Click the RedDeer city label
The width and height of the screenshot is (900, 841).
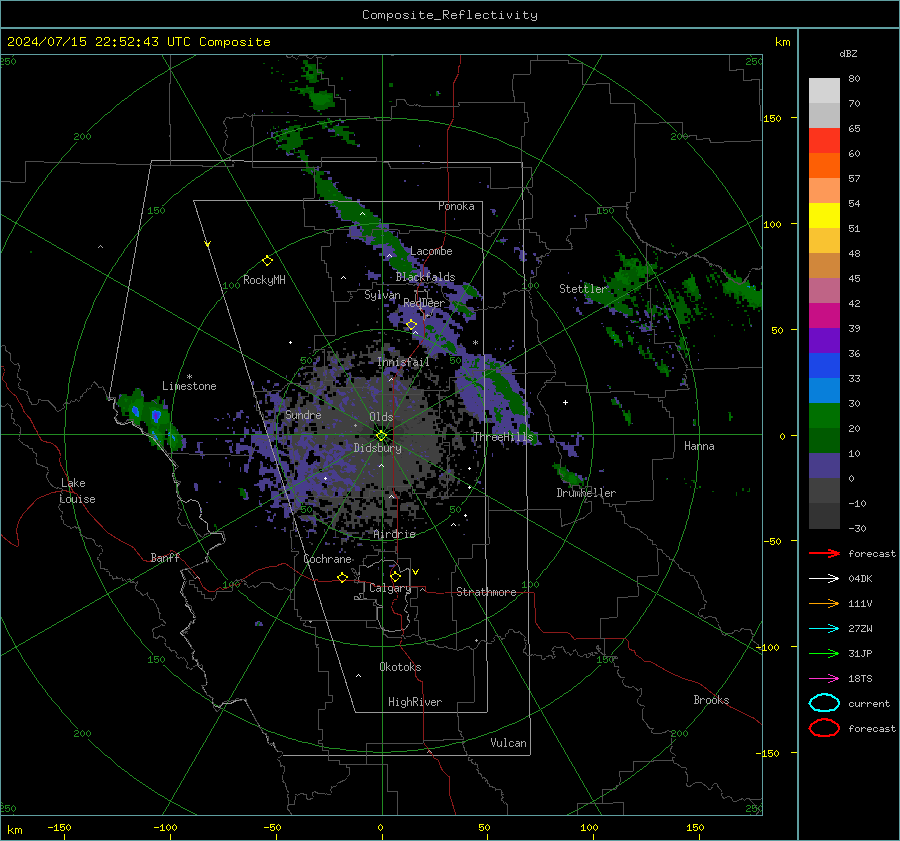tap(424, 303)
